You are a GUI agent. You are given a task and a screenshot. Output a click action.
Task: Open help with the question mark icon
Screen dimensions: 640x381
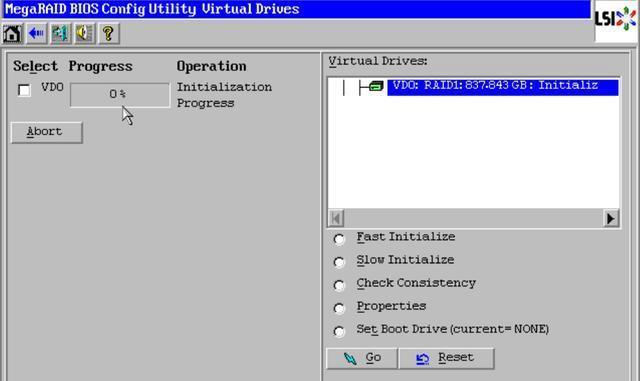click(x=109, y=33)
